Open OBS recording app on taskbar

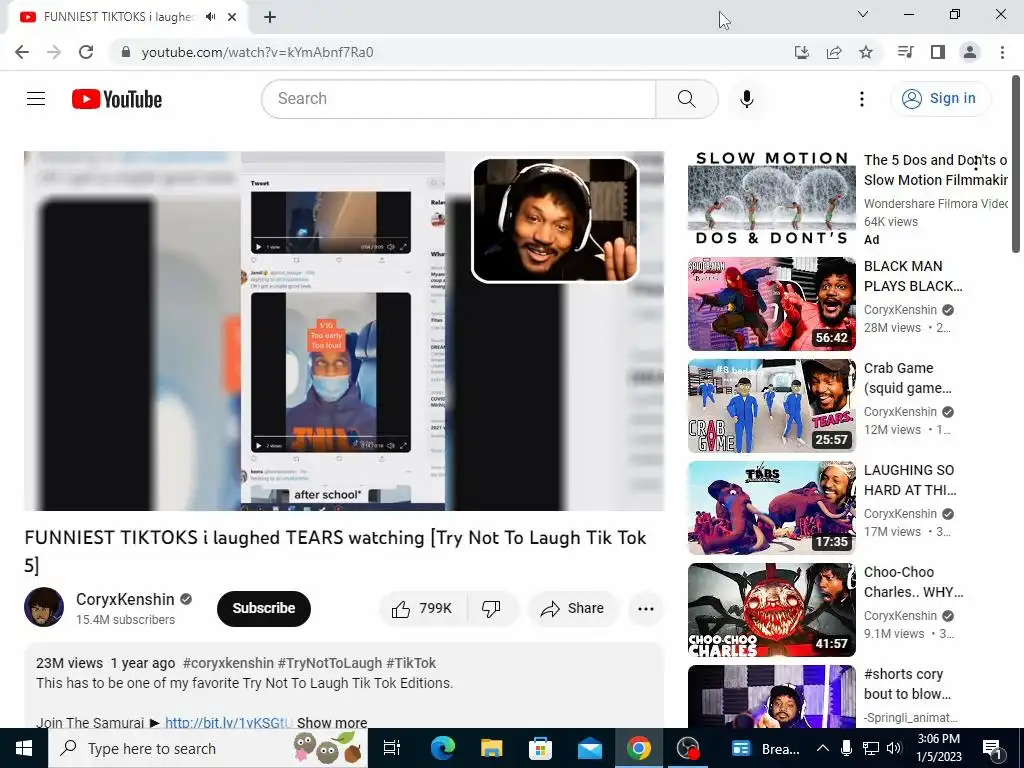688,748
